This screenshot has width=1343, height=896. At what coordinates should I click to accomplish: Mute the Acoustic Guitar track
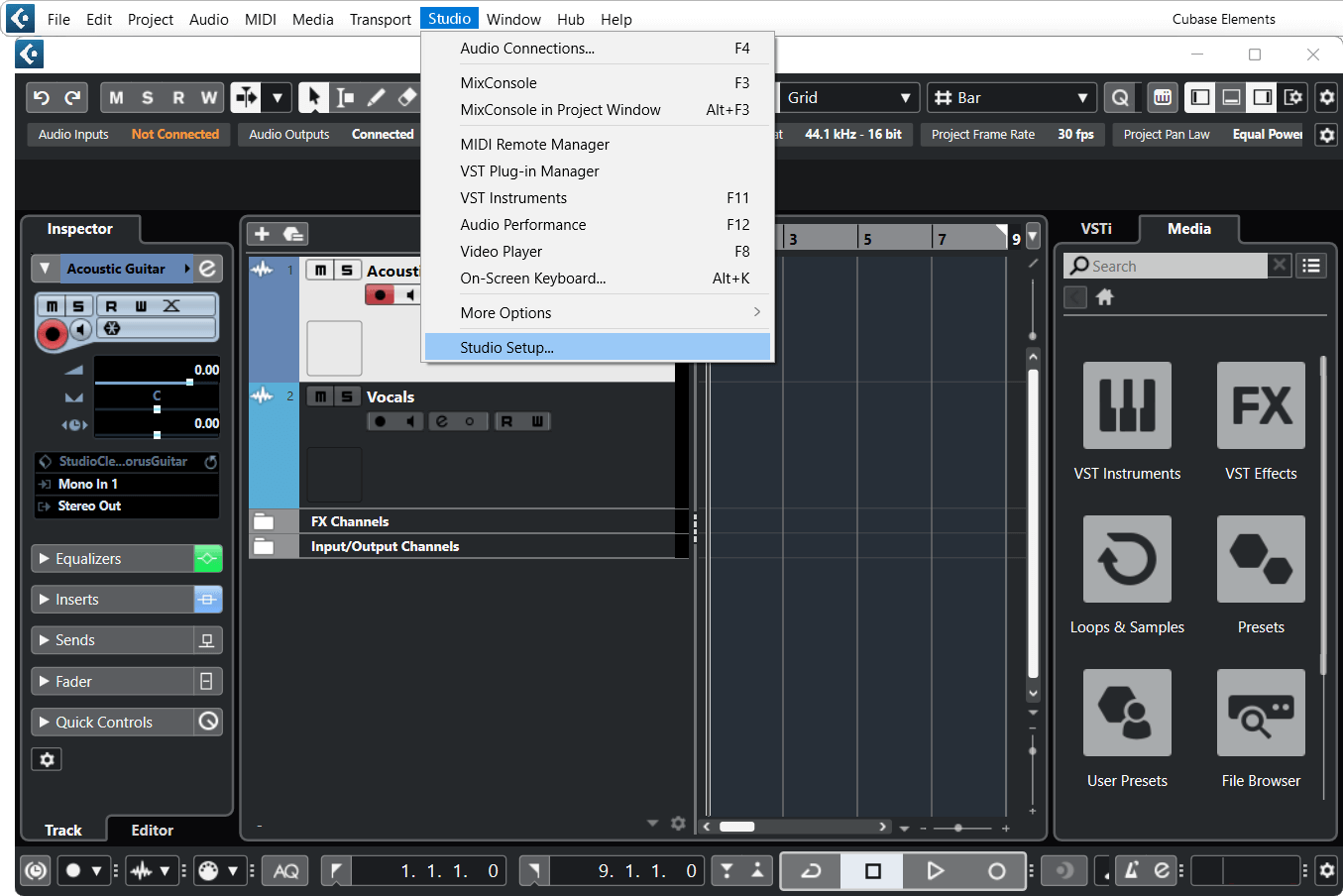[x=318, y=270]
